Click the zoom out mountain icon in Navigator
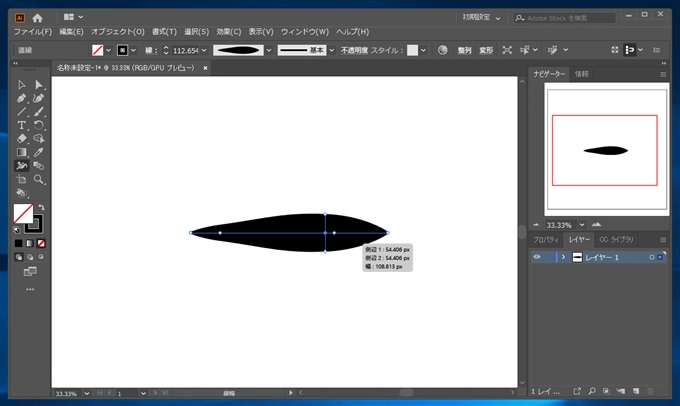This screenshot has width=680, height=406. click(536, 225)
